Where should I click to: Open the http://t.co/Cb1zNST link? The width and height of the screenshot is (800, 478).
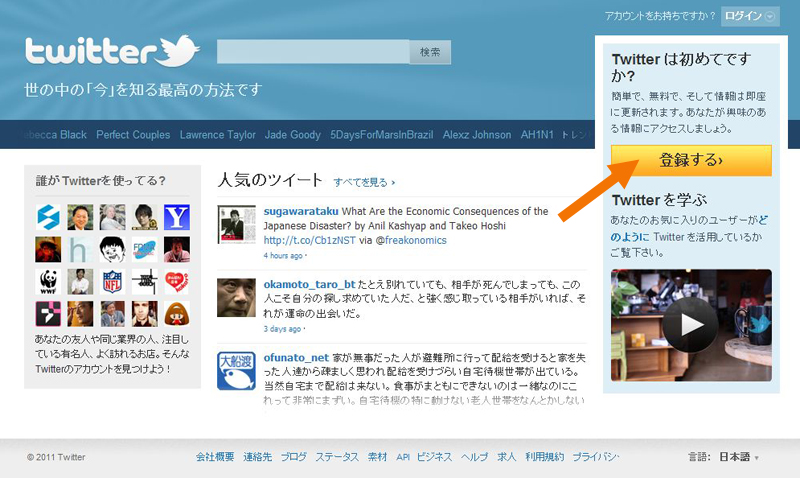[310, 240]
